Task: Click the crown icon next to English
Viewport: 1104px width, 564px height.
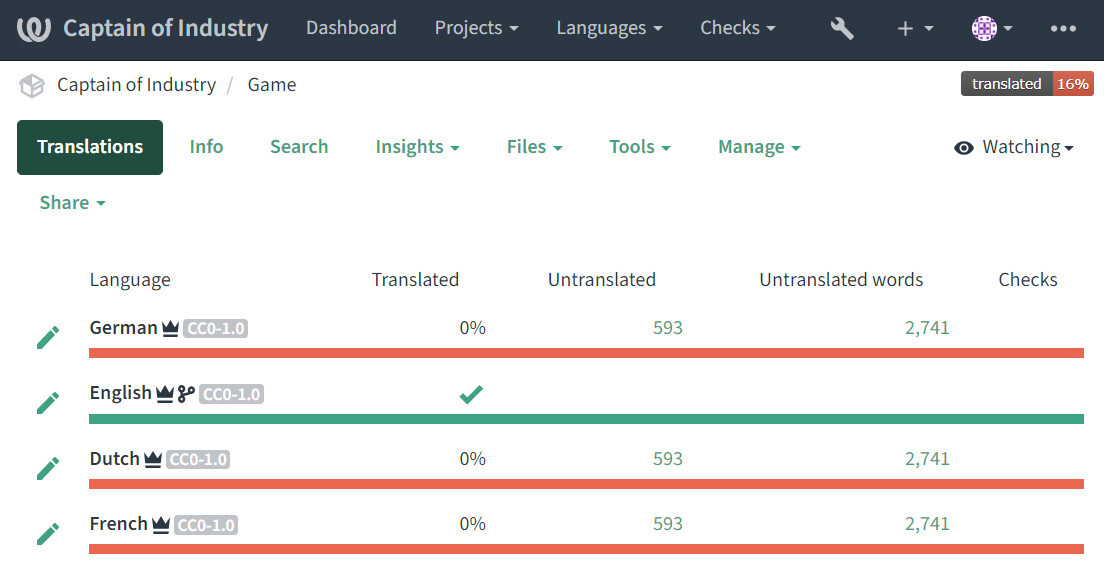Action: click(x=165, y=394)
